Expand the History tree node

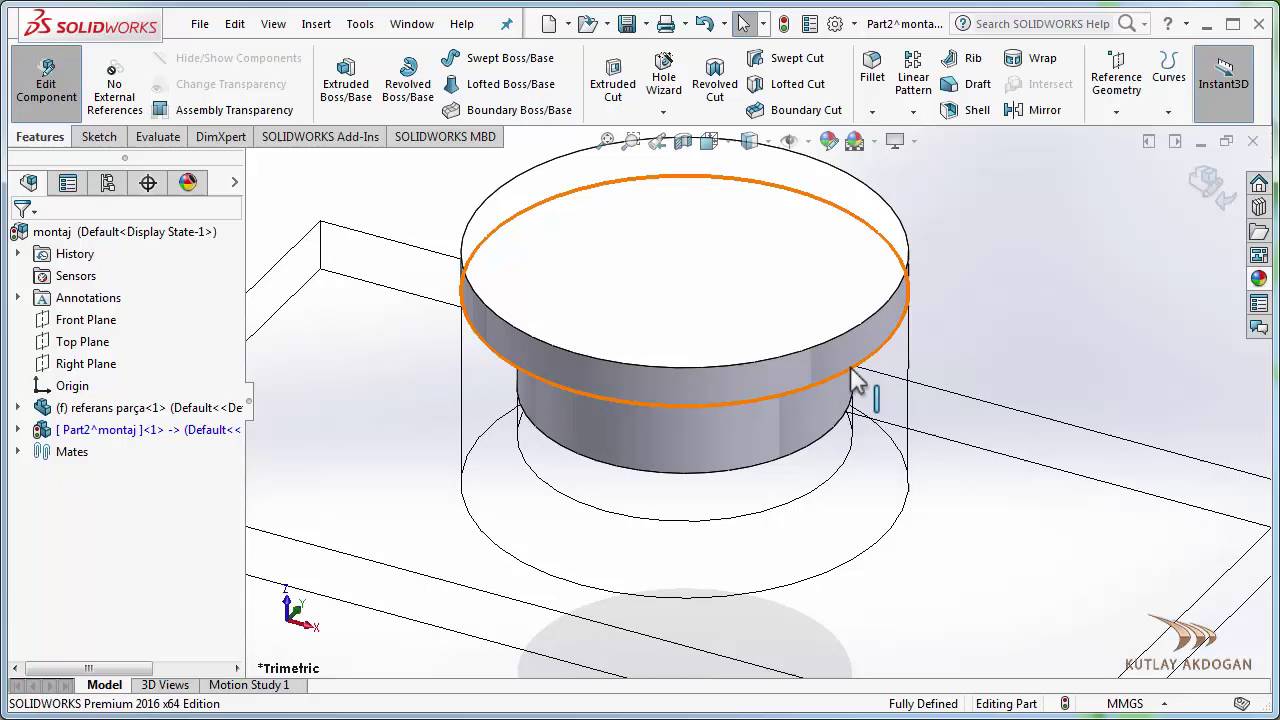[x=17, y=254]
